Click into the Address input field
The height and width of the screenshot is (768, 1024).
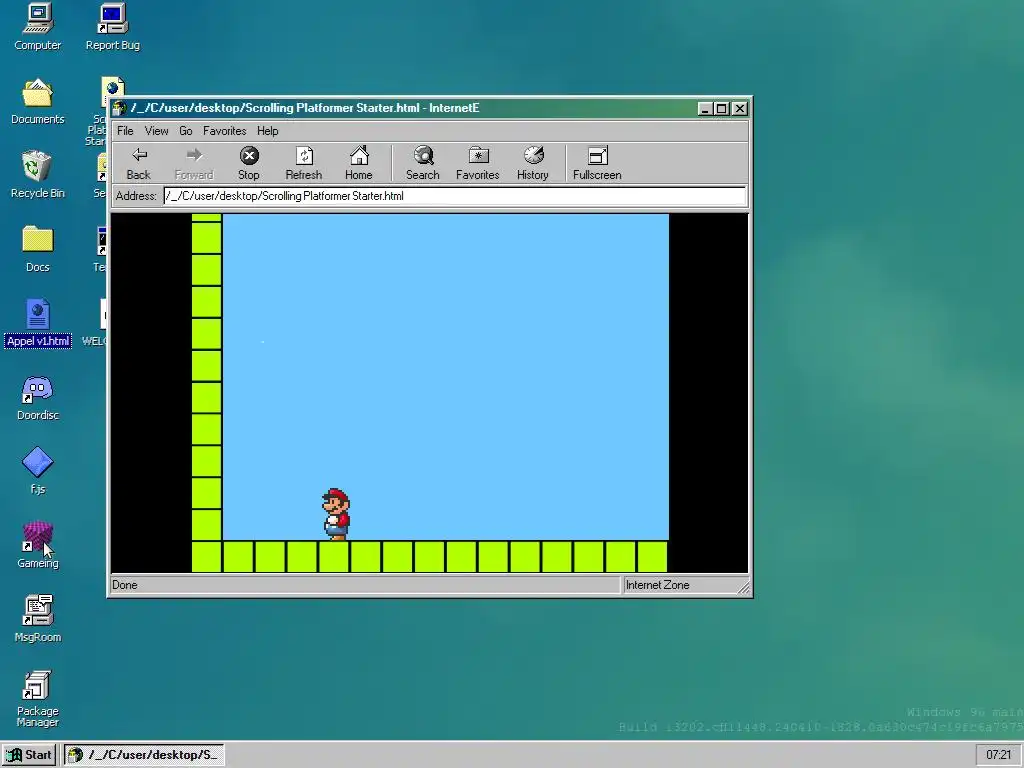coord(455,196)
